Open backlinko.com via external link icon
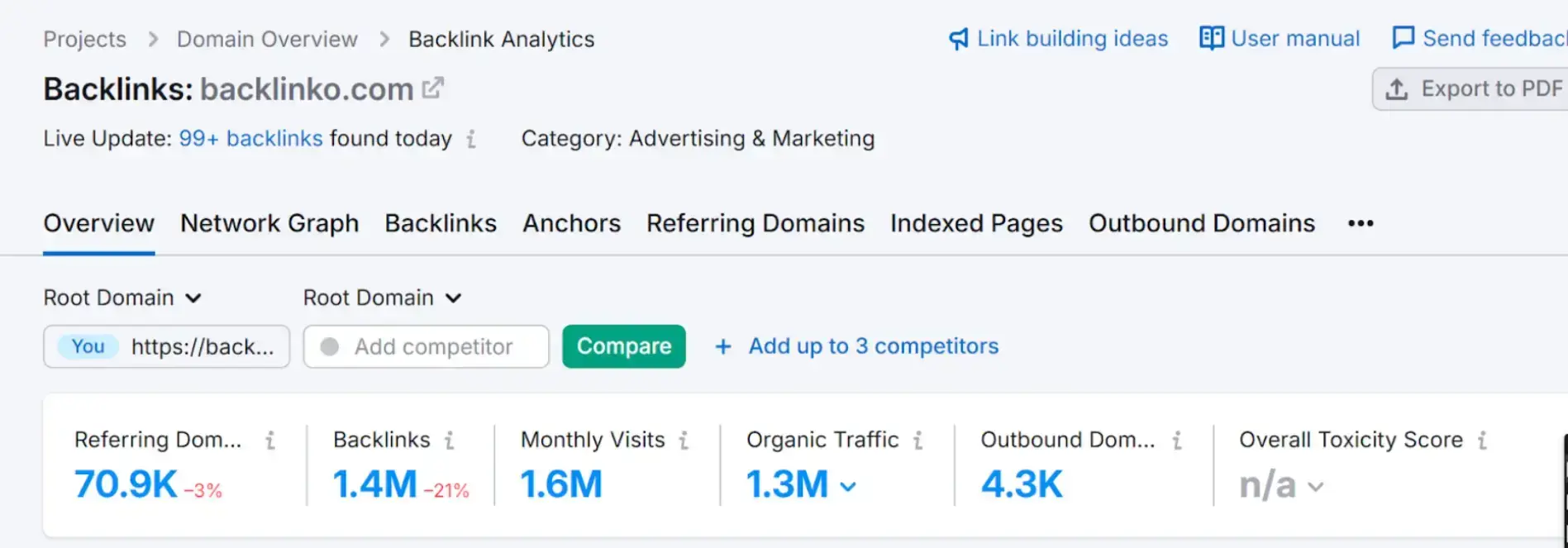 [433, 86]
